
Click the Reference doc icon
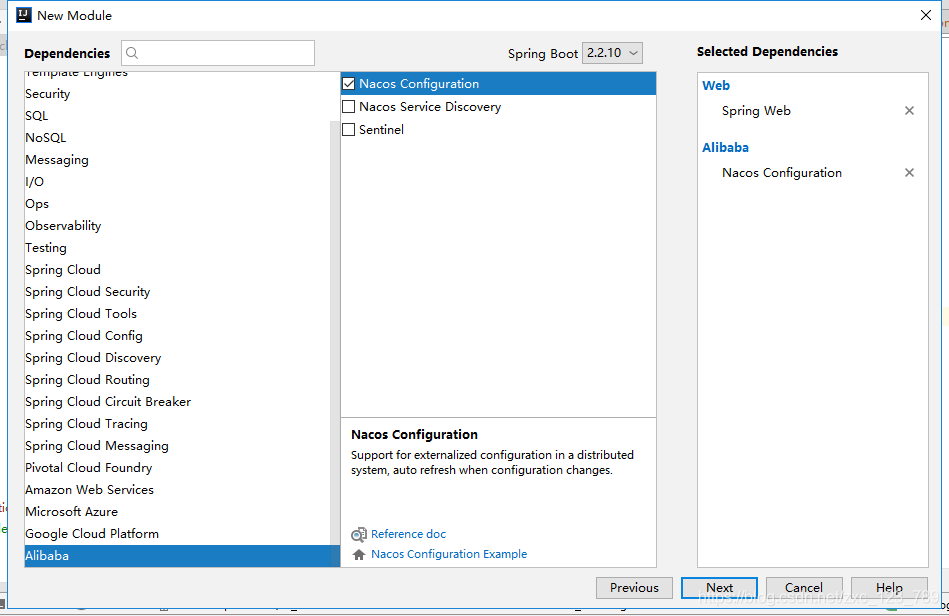tap(359, 534)
